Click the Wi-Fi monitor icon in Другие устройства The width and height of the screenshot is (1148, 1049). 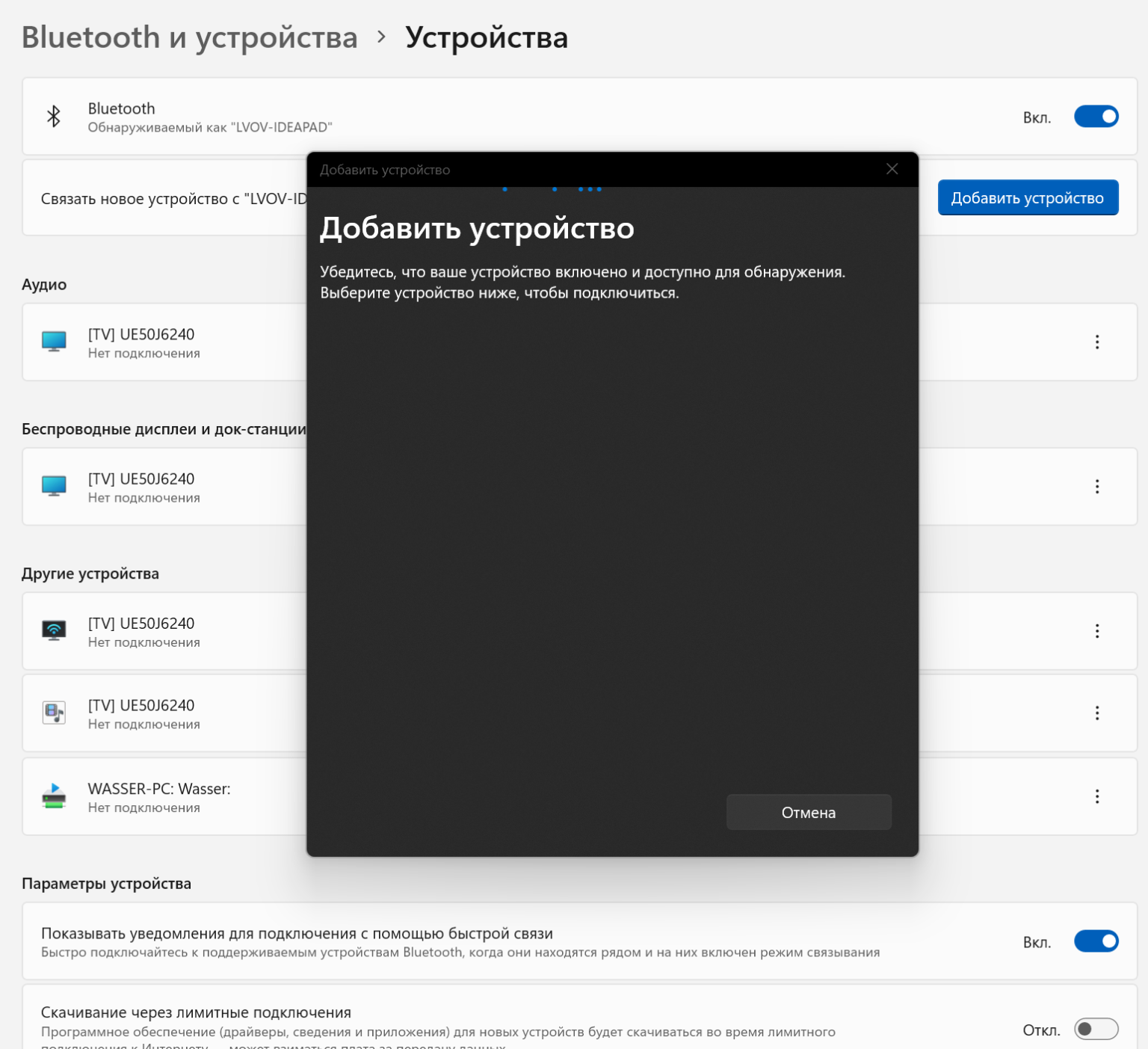54,631
